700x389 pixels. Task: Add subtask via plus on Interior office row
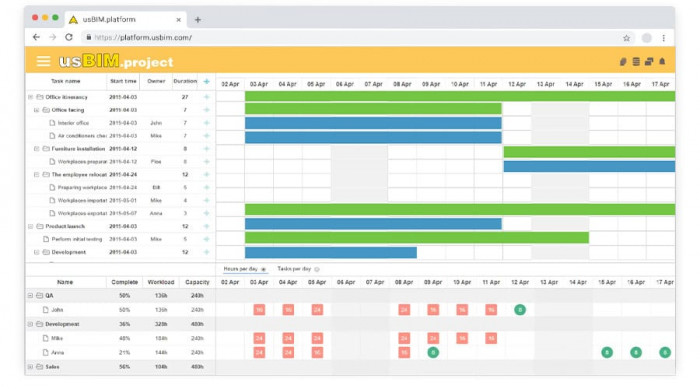point(206,123)
